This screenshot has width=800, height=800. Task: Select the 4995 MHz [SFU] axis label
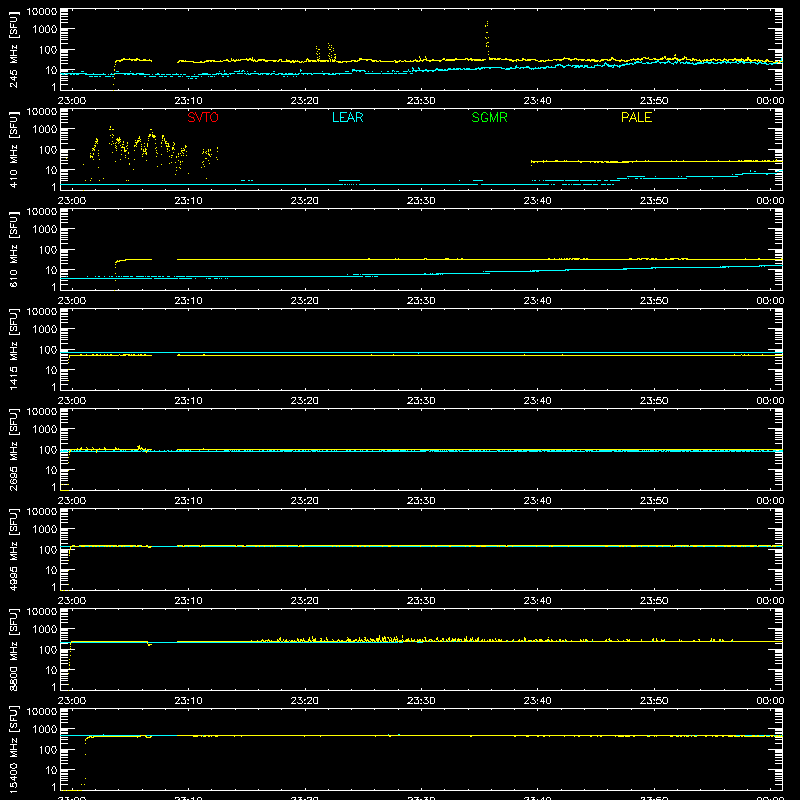pyautogui.click(x=14, y=549)
